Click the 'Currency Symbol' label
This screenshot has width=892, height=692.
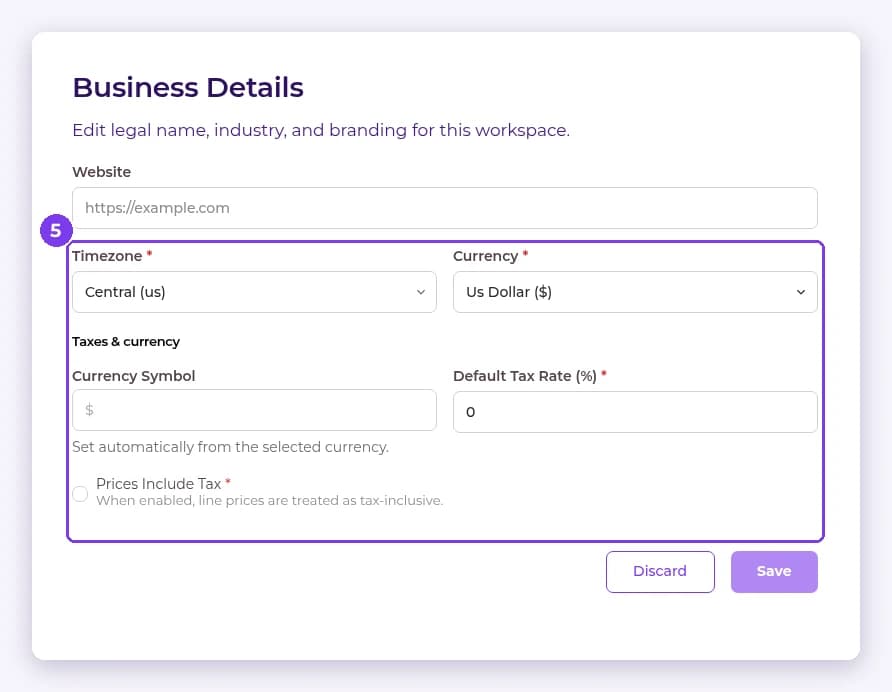(x=134, y=376)
